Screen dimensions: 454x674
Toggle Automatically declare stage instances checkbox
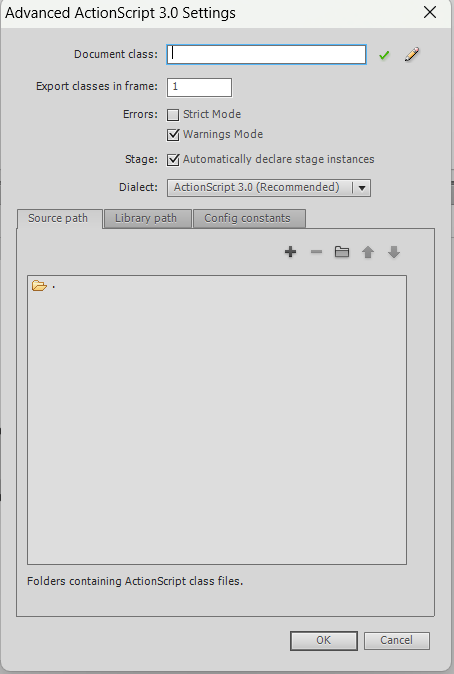(173, 159)
